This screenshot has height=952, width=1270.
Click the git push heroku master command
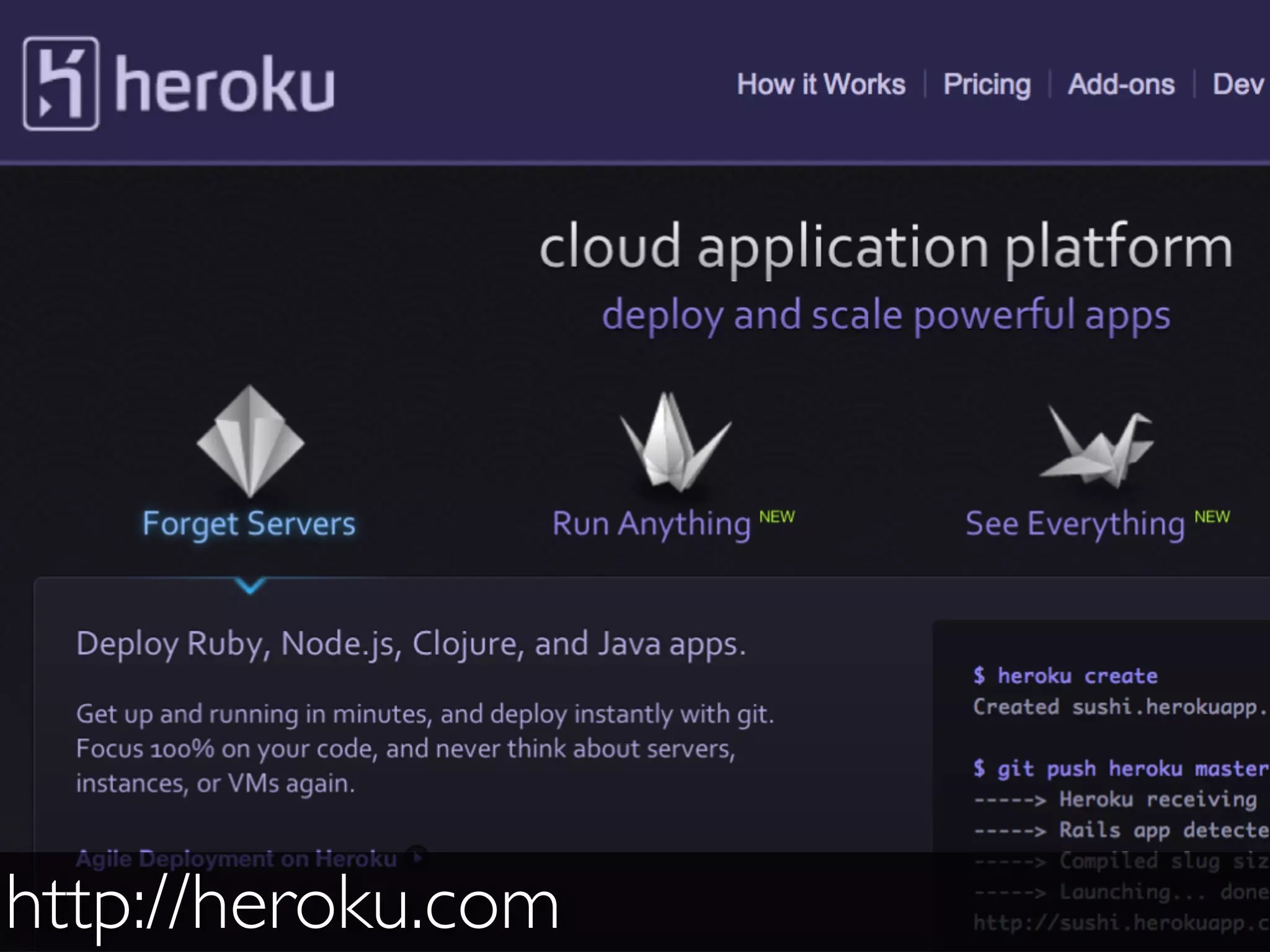pyautogui.click(x=1121, y=769)
